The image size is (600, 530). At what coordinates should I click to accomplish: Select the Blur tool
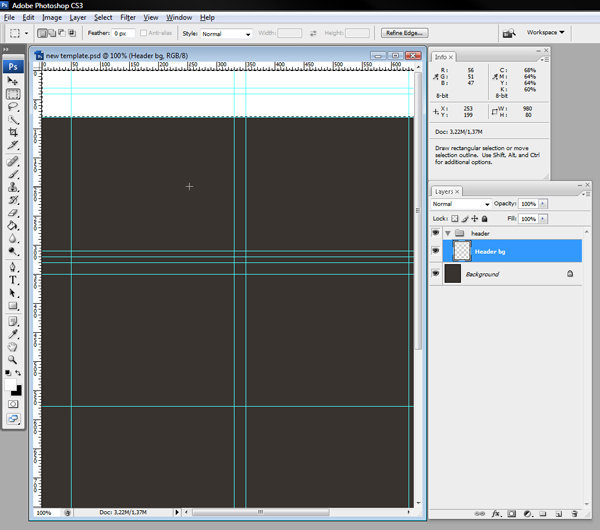click(x=13, y=238)
